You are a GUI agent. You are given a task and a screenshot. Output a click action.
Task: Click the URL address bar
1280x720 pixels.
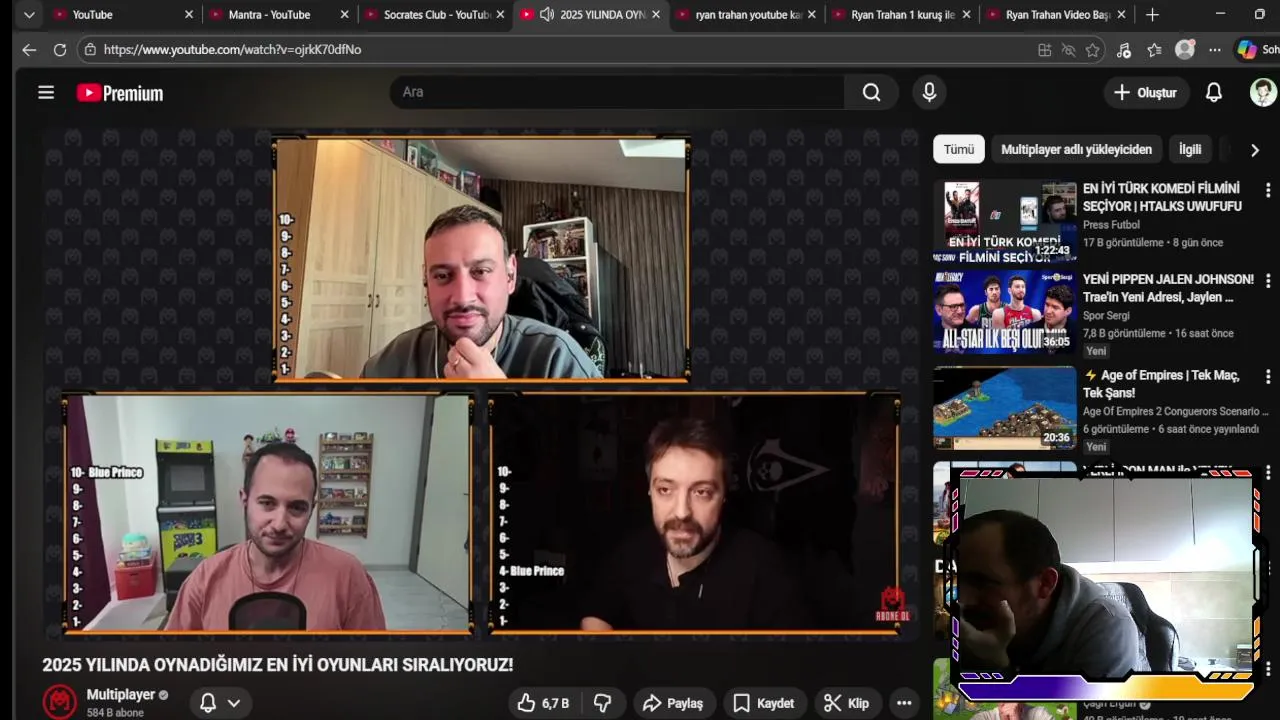point(560,50)
